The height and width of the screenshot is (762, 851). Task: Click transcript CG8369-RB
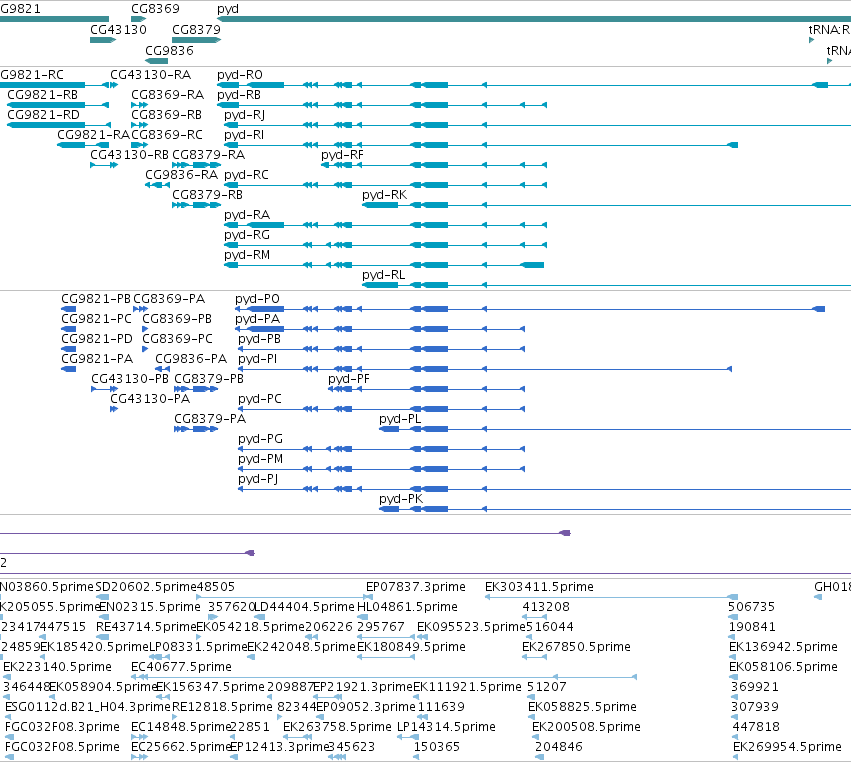[x=167, y=115]
